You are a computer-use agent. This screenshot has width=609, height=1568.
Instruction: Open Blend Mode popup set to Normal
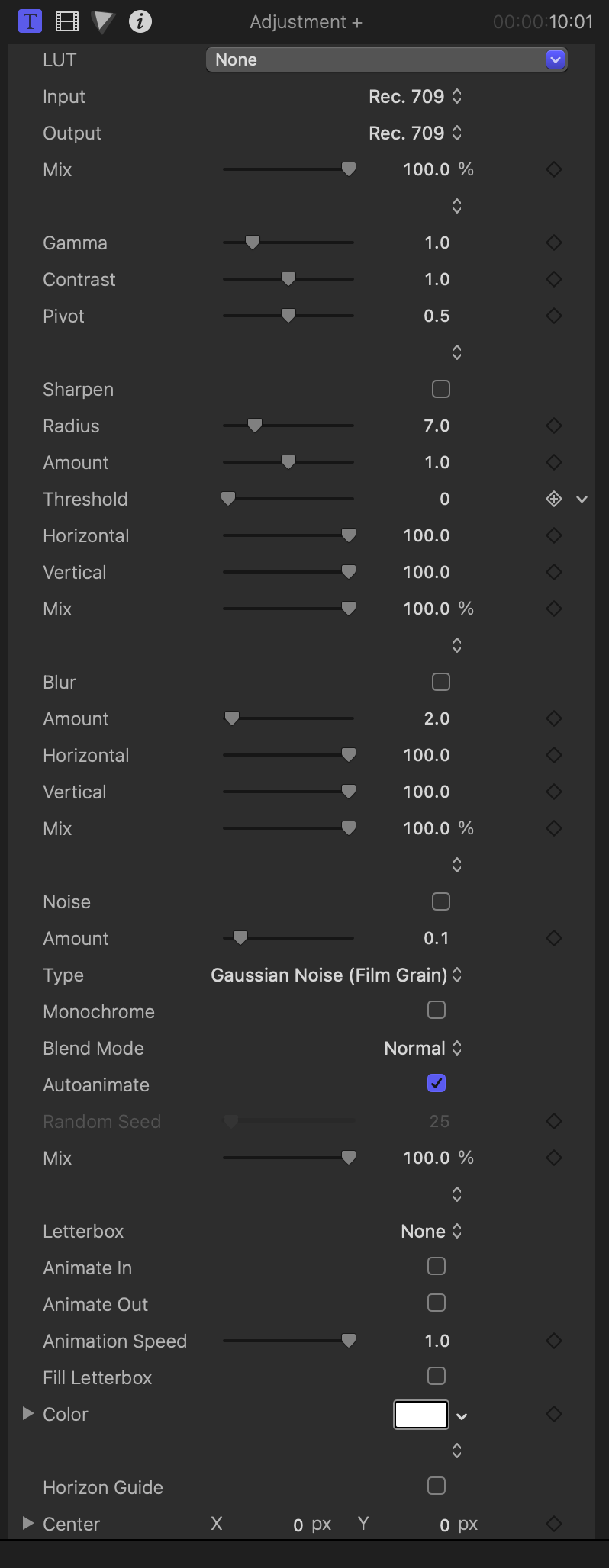[423, 1048]
